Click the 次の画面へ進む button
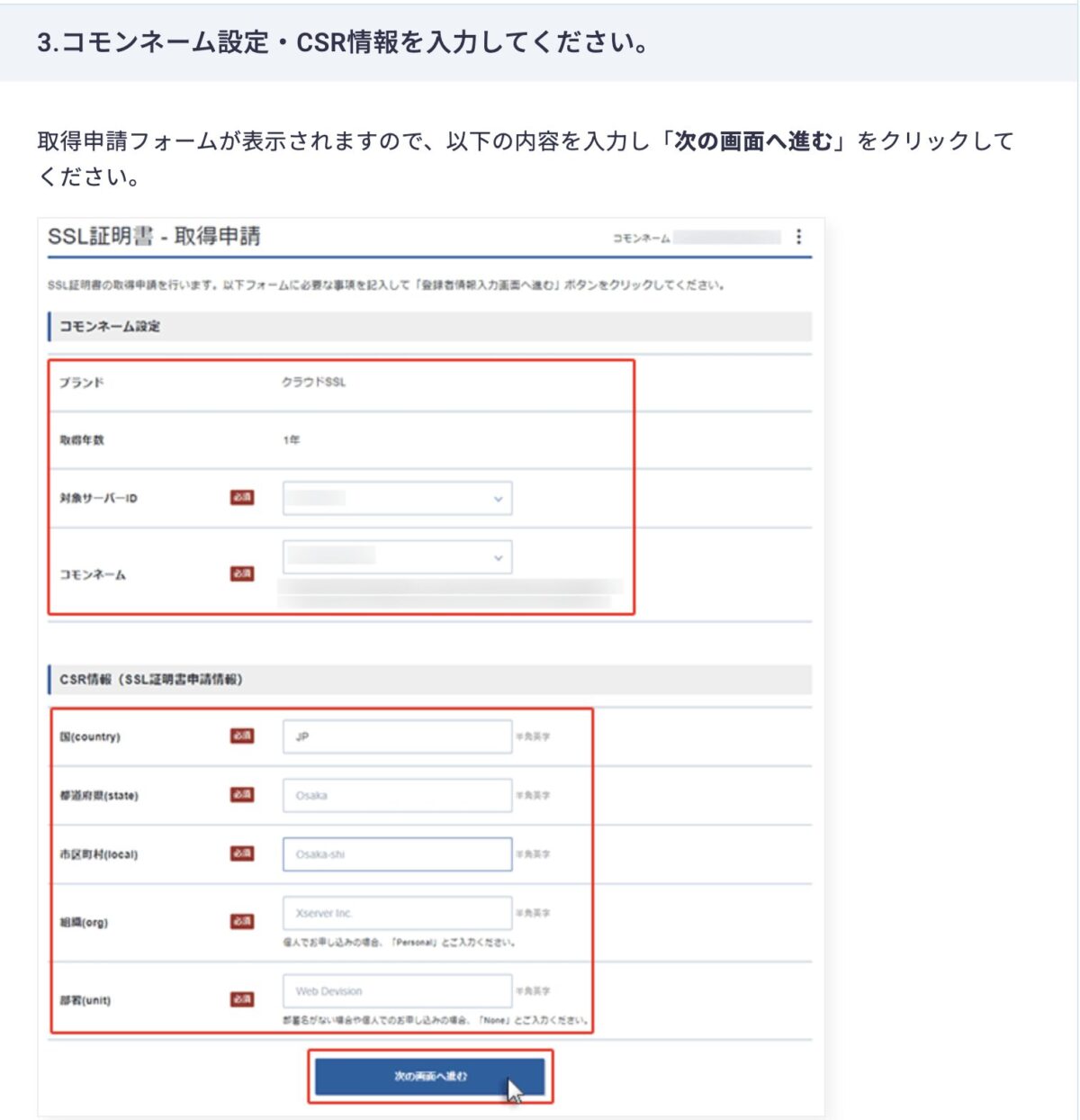 click(430, 1076)
